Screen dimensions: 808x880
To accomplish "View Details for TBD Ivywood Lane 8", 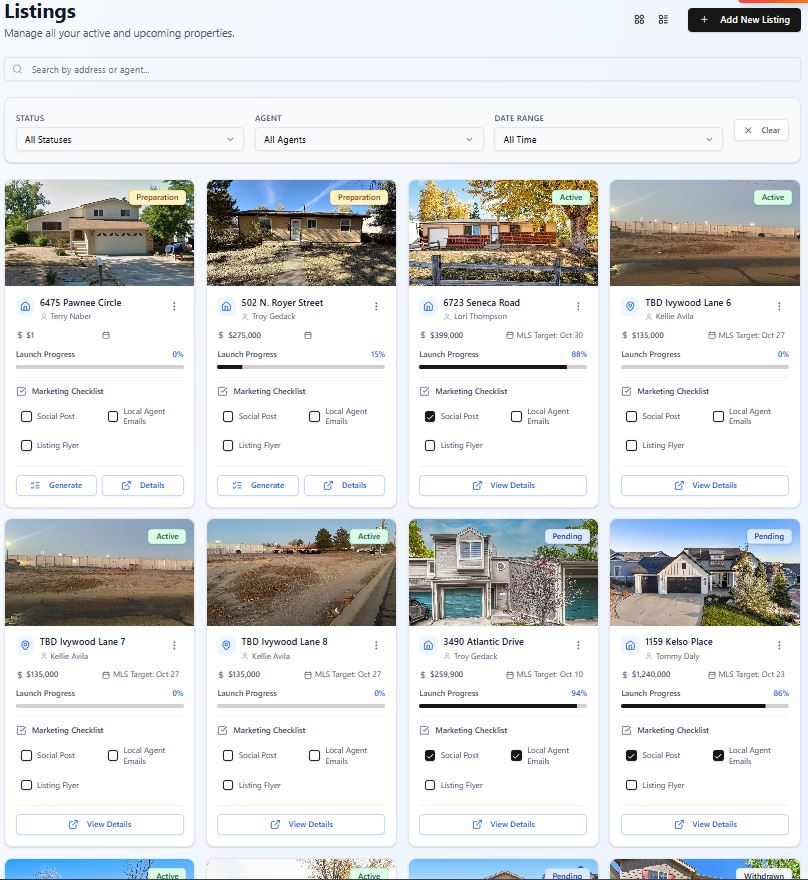I will pos(301,824).
